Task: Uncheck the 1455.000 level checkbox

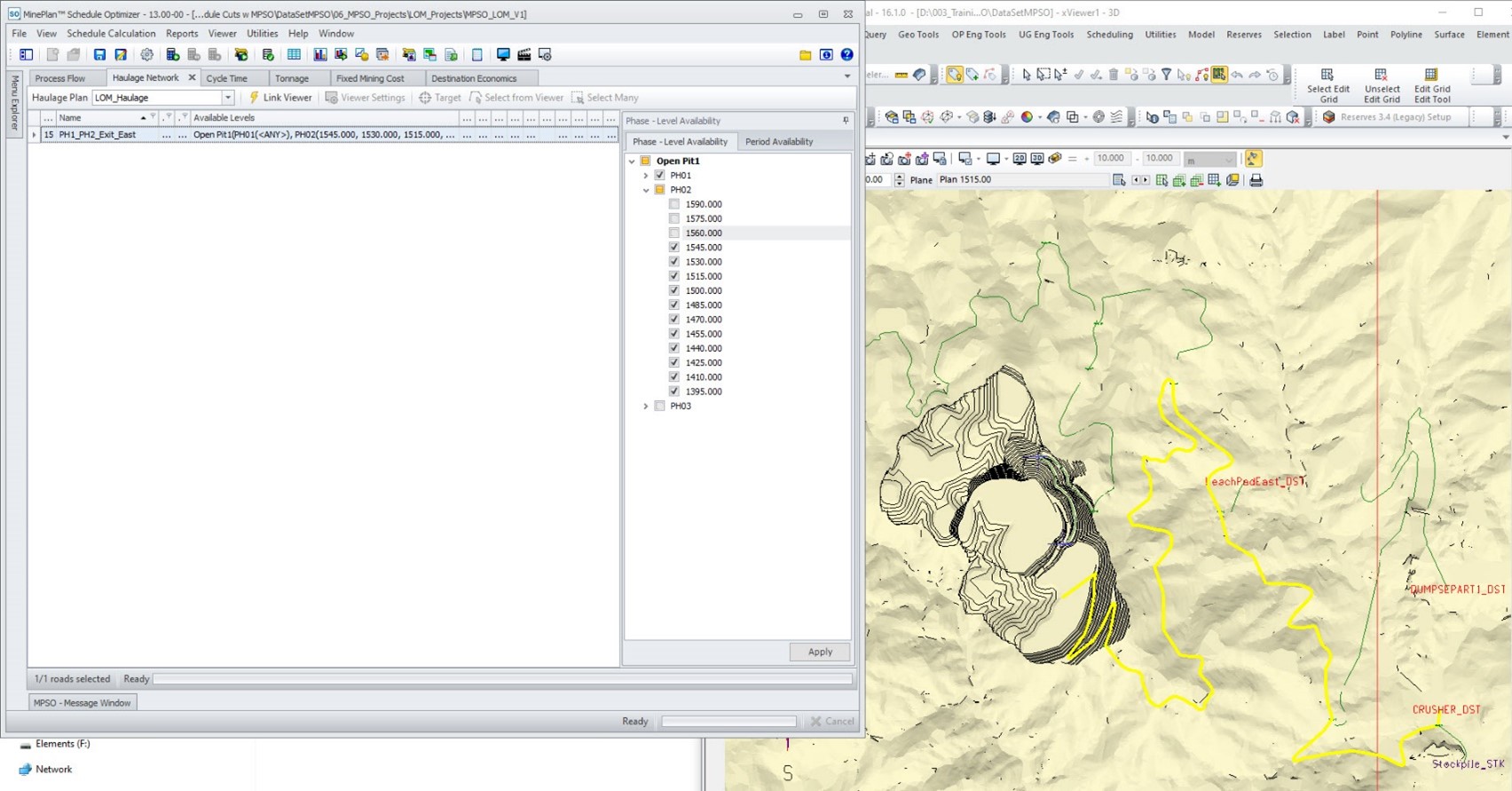Action: (674, 334)
